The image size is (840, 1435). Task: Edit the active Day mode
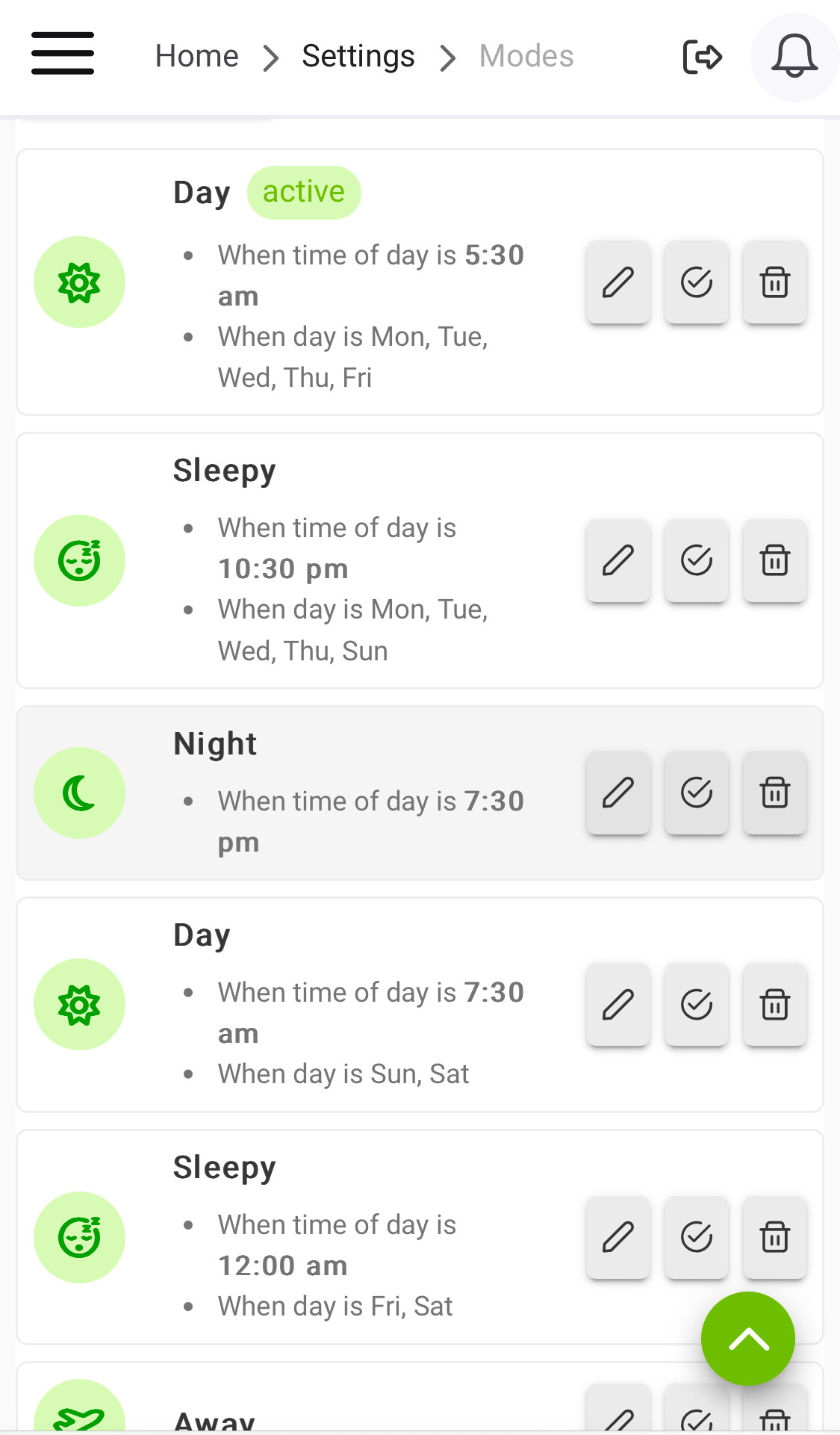click(618, 282)
